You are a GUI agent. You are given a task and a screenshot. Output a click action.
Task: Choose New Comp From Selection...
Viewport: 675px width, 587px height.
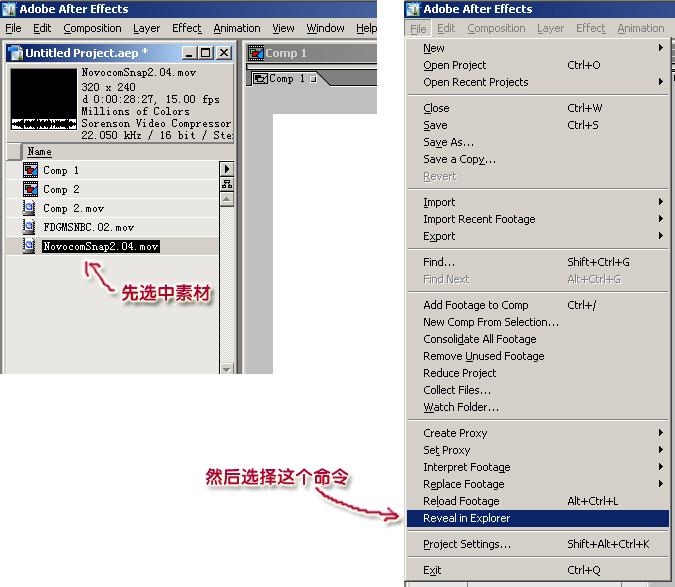tap(538, 322)
